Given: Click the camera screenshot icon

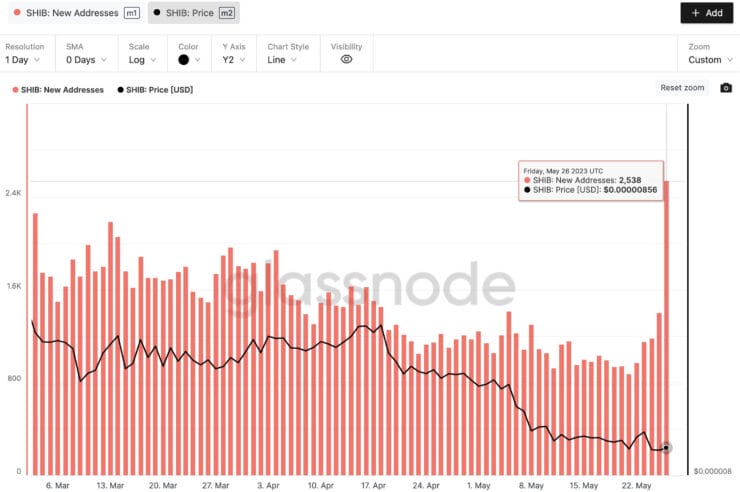Looking at the screenshot, I should (x=726, y=88).
